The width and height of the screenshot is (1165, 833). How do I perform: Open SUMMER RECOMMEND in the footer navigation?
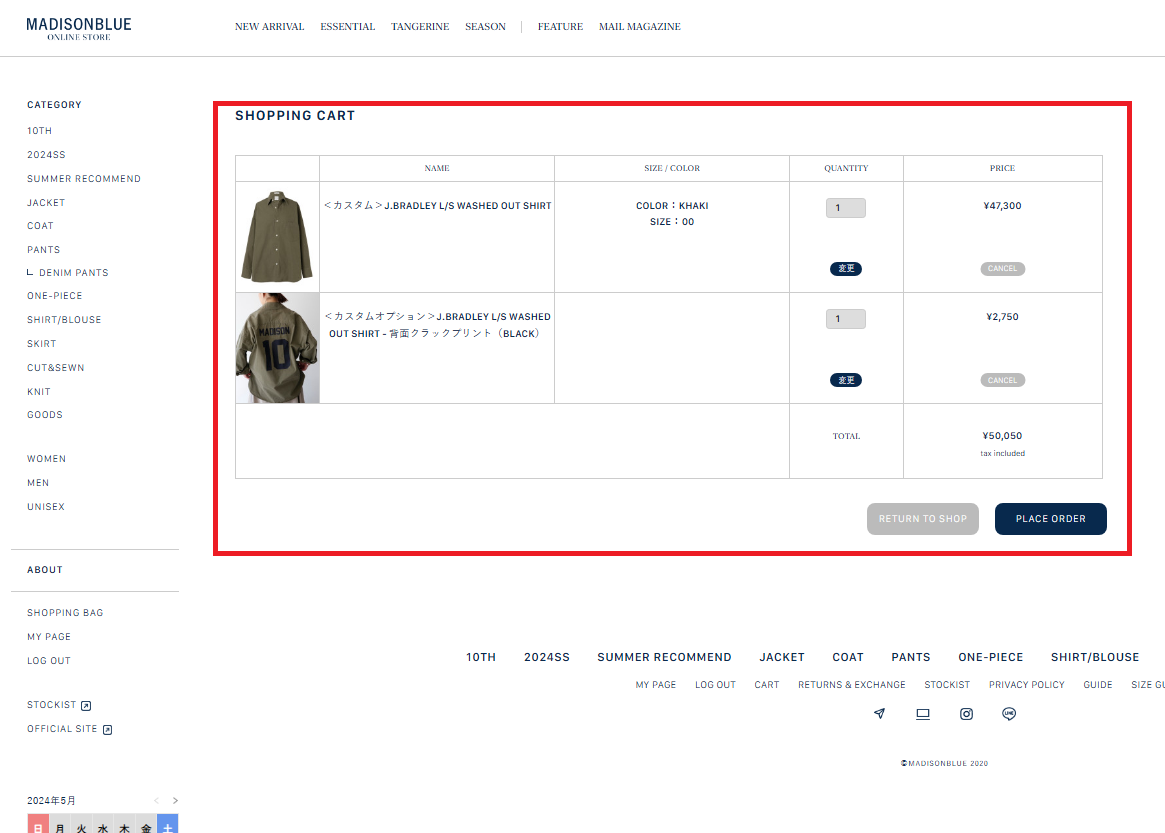pos(664,657)
